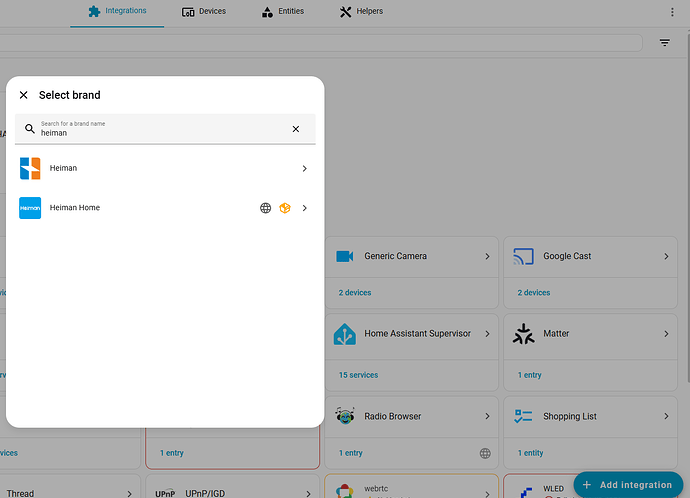
Task: Expand the Heiman Home row chevron
Action: [x=305, y=208]
